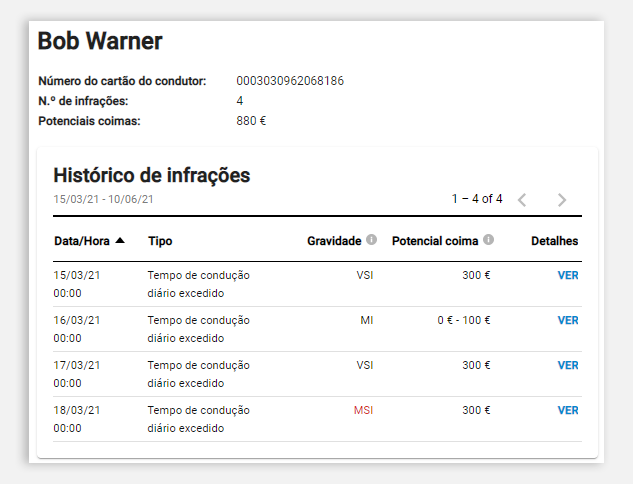Go to next page of infractions

(x=562, y=199)
